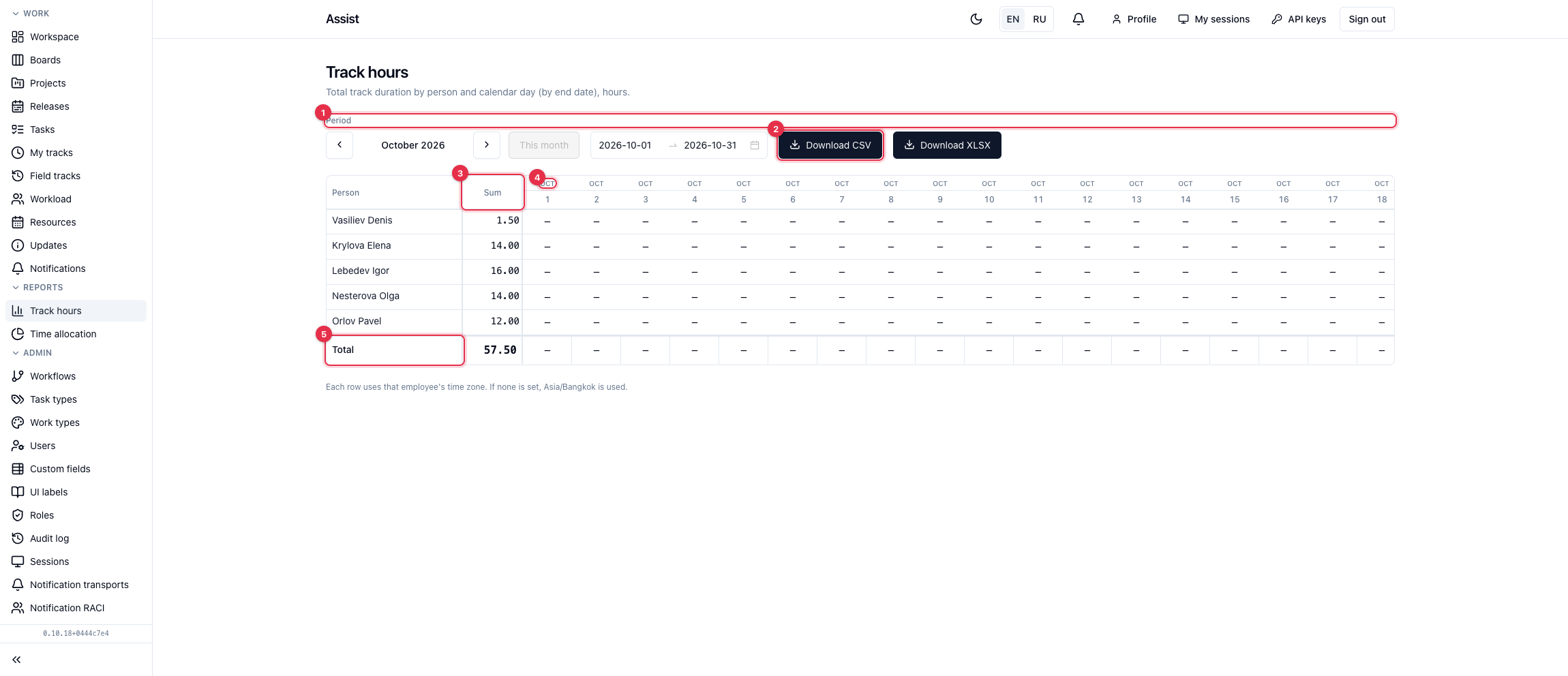Open calendar picker icon
The image size is (1568, 676).
755,145
